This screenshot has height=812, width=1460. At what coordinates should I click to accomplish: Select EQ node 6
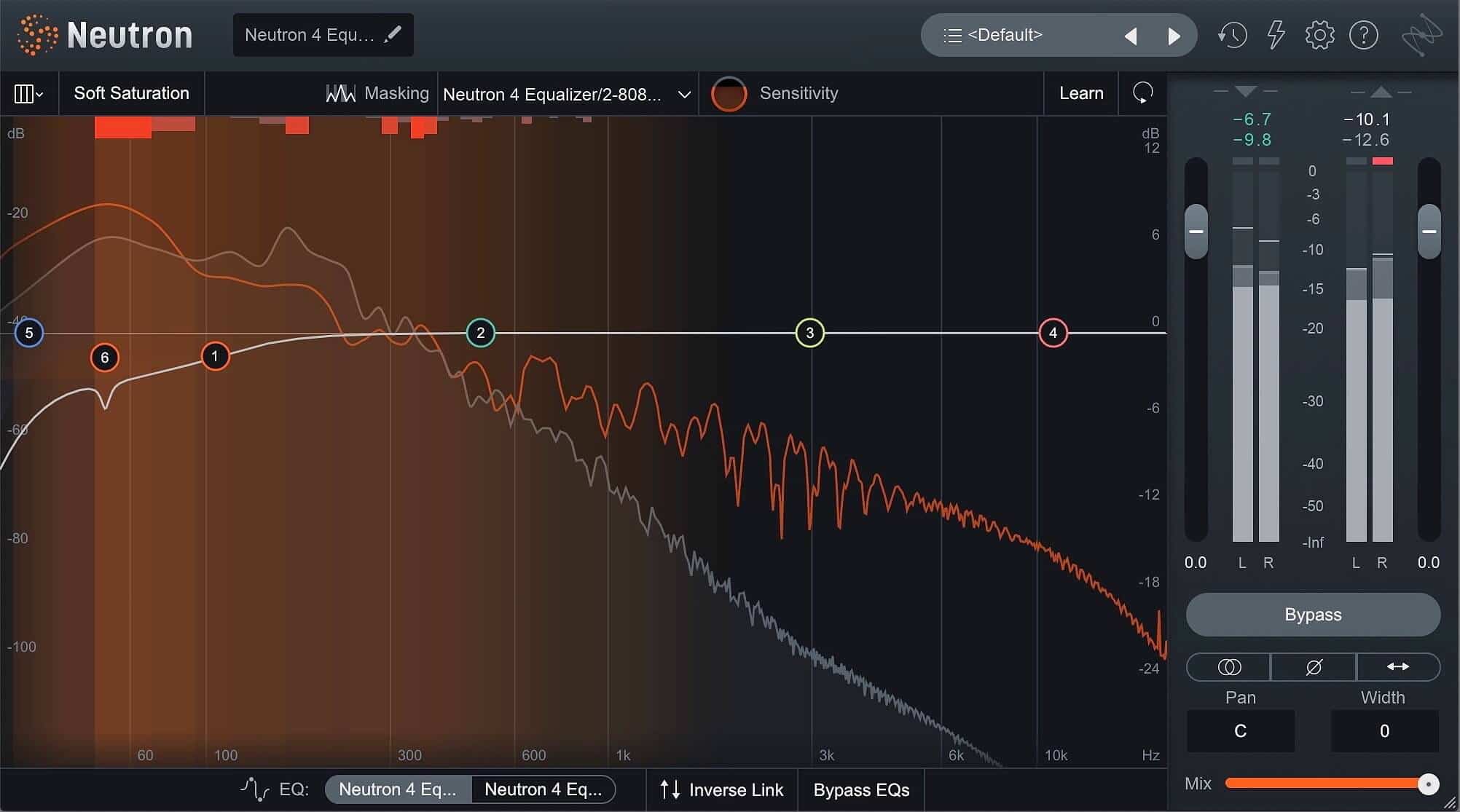tap(105, 358)
